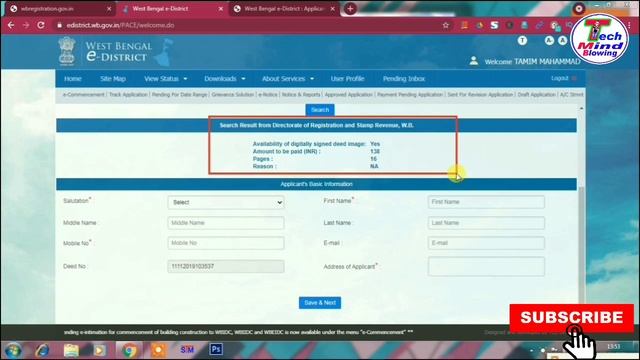The height and width of the screenshot is (360, 640).
Task: Click the Logout link
Action: tap(560, 78)
